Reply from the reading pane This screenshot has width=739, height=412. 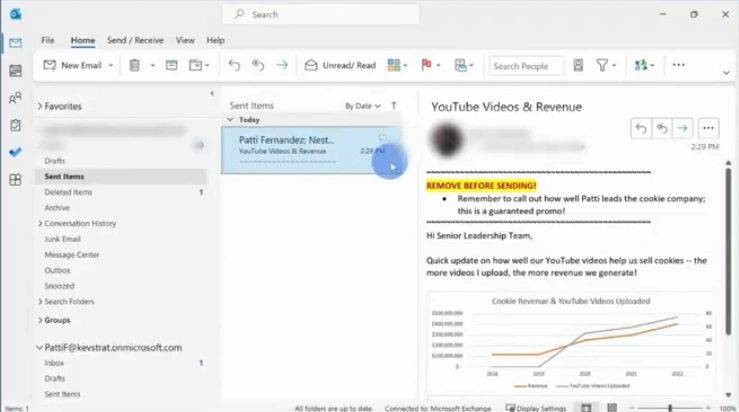641,128
